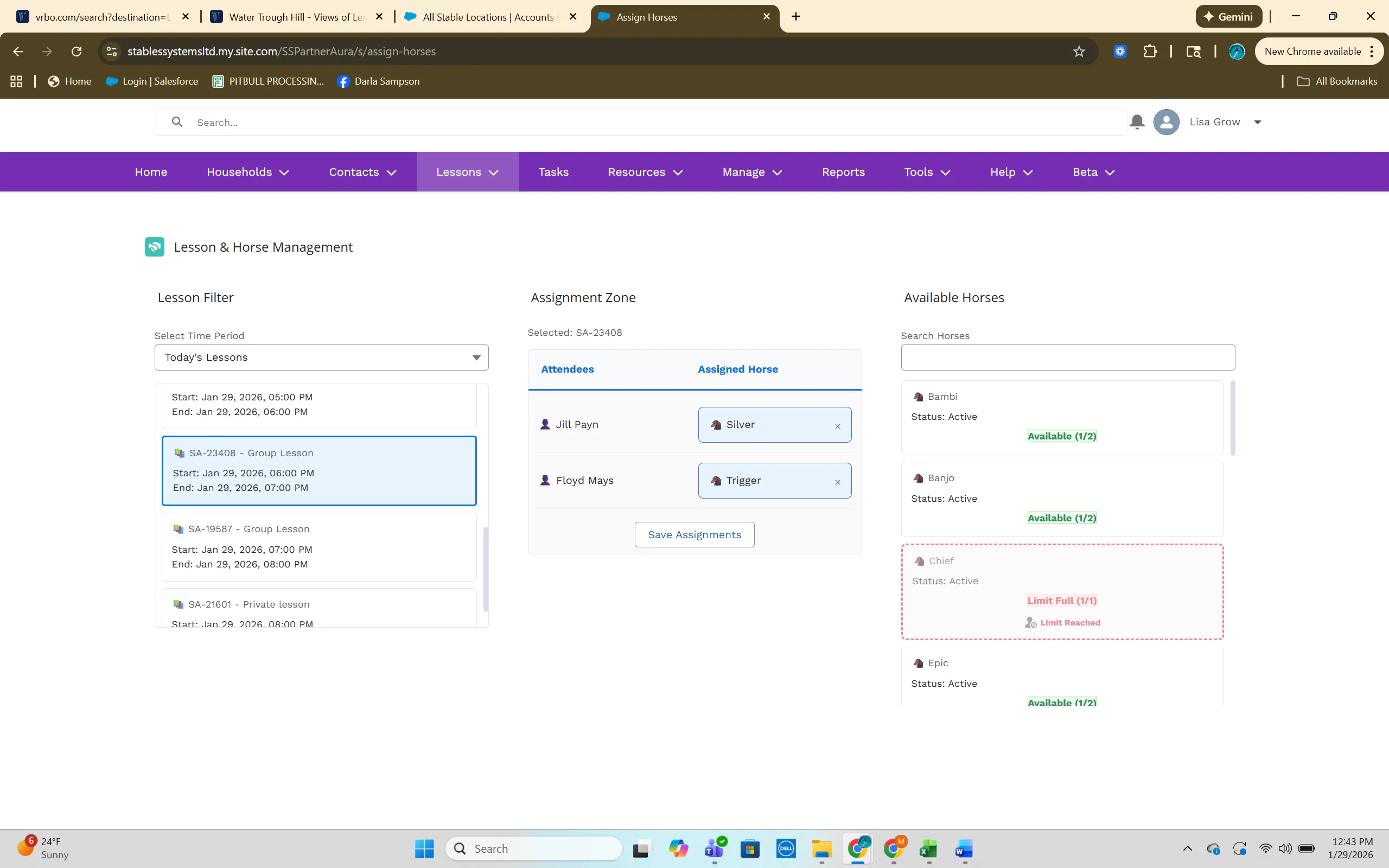1389x868 pixels.
Task: Click the Lesson & Horse Management logo icon
Action: pyautogui.click(x=155, y=247)
